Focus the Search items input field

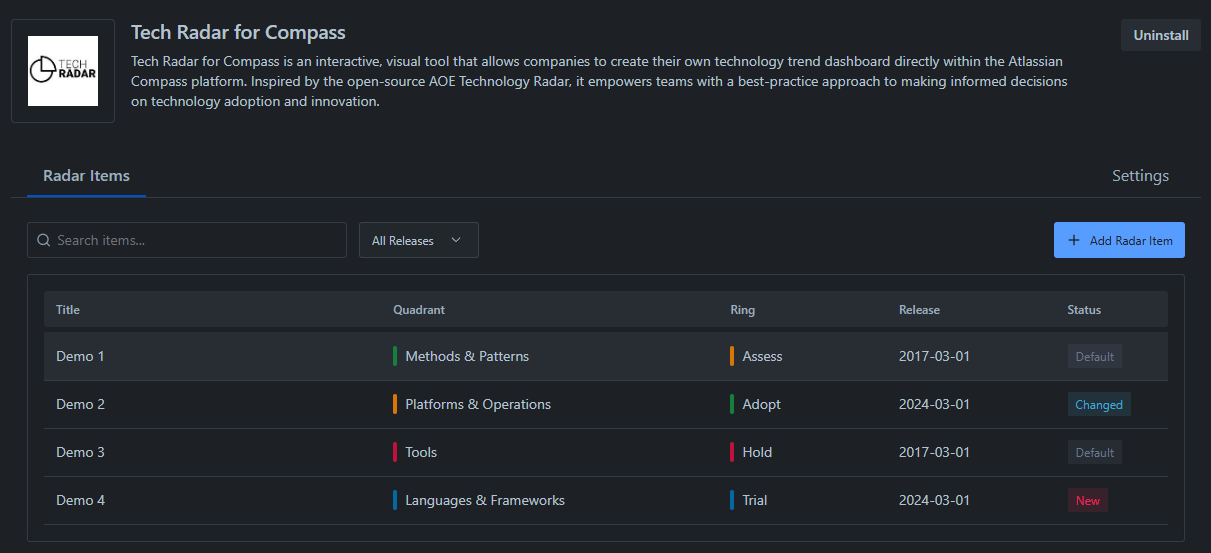click(195, 240)
